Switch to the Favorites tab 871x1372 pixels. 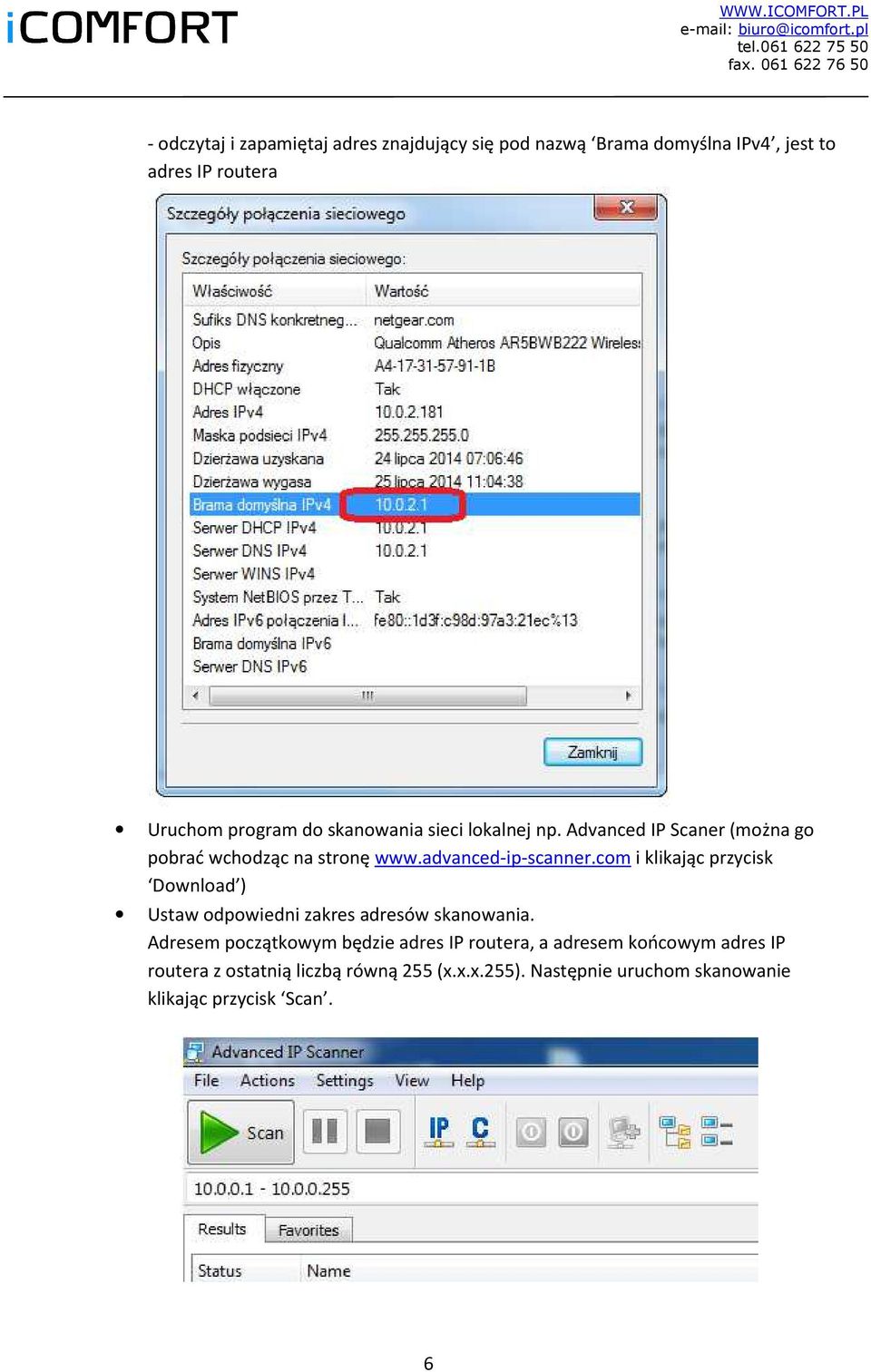[308, 1230]
